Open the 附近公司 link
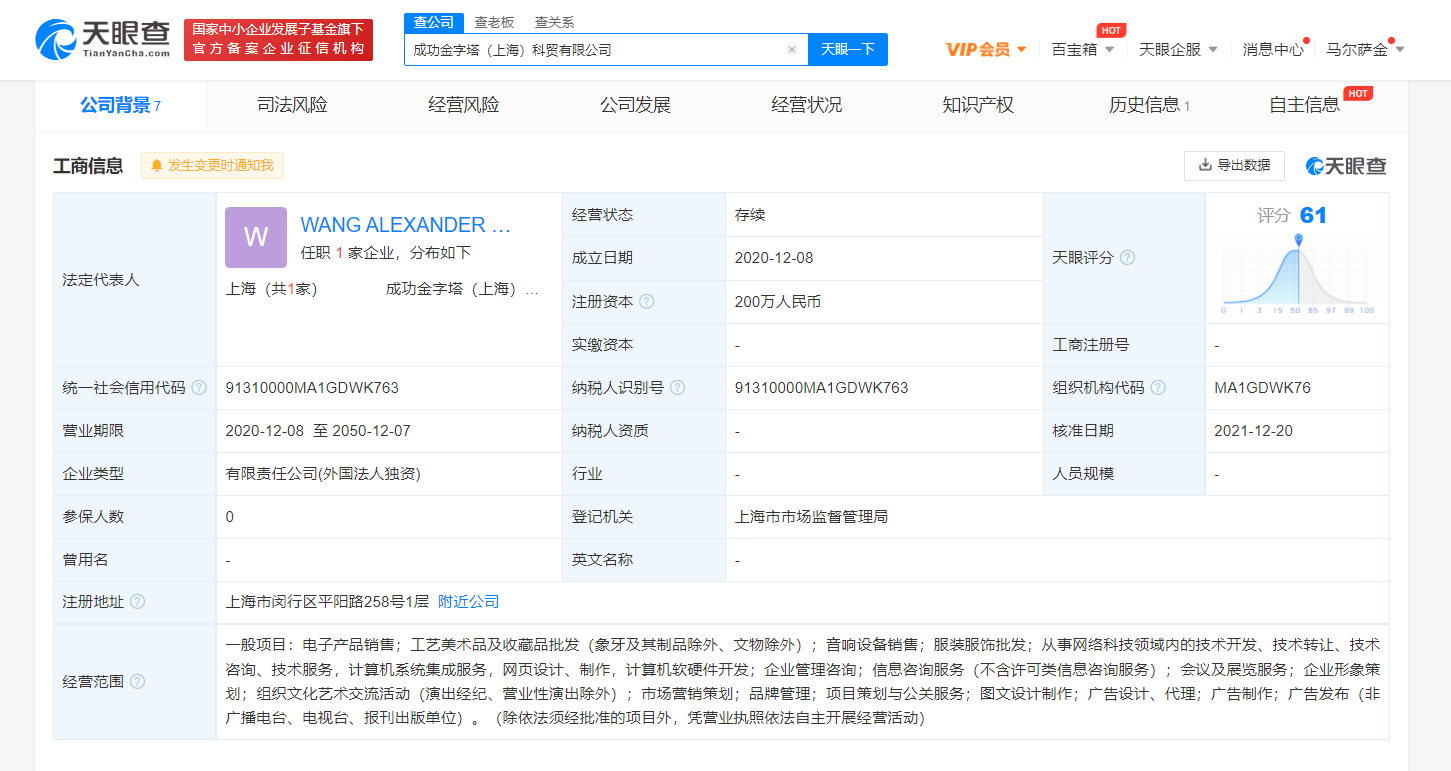1451x771 pixels. pyautogui.click(x=468, y=602)
